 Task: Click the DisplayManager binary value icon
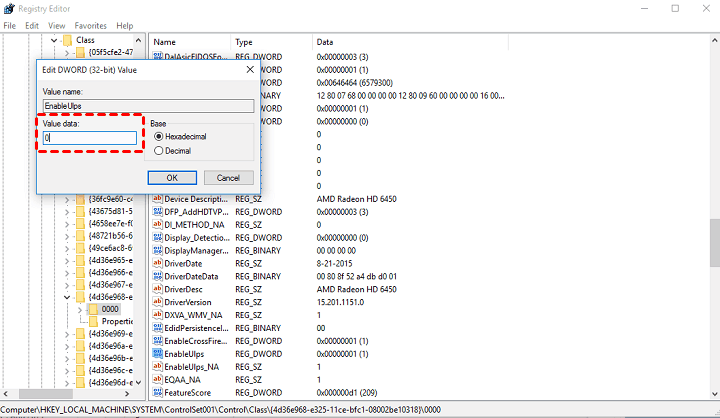158,250
